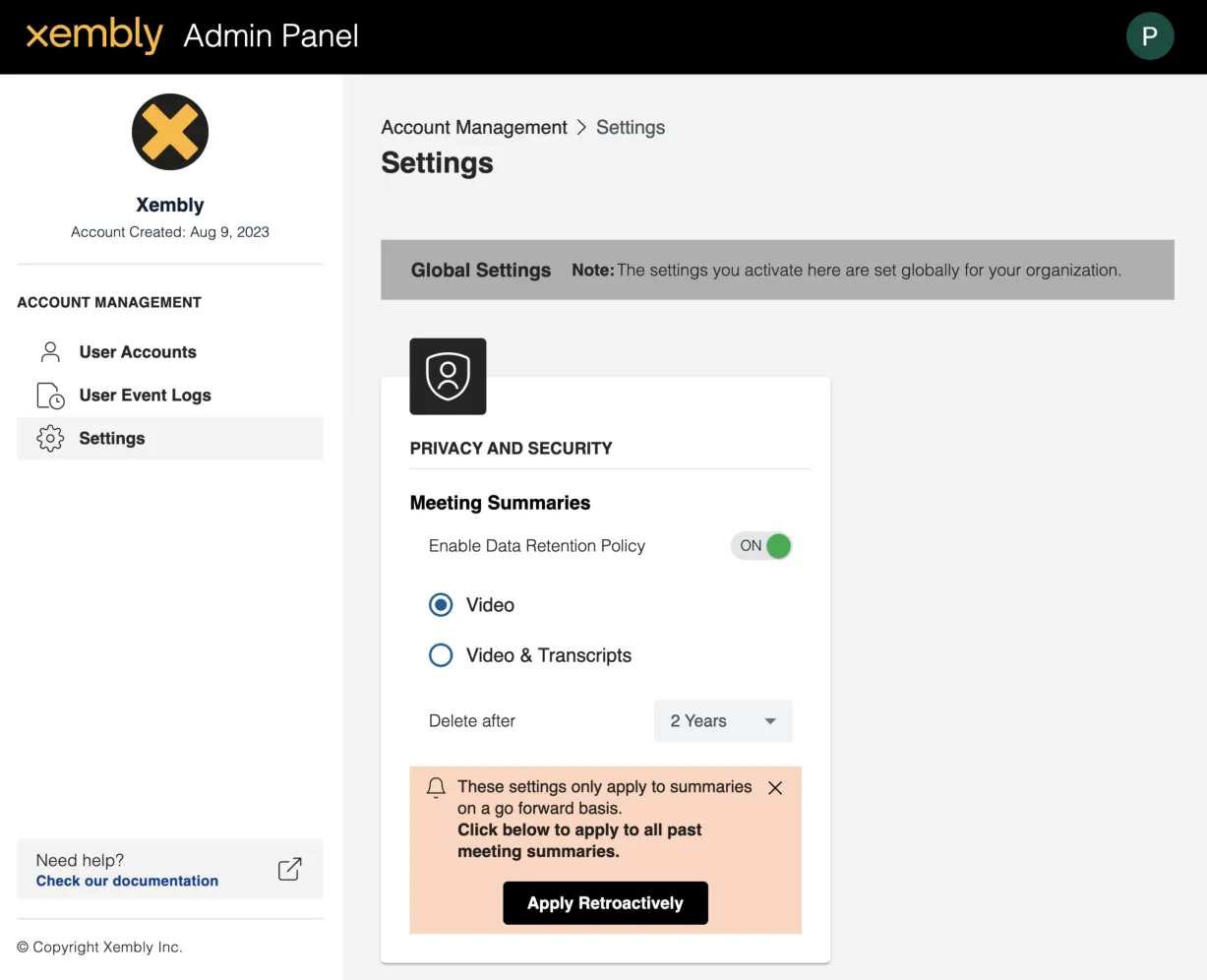Open the profile avatar menu

(x=1149, y=36)
